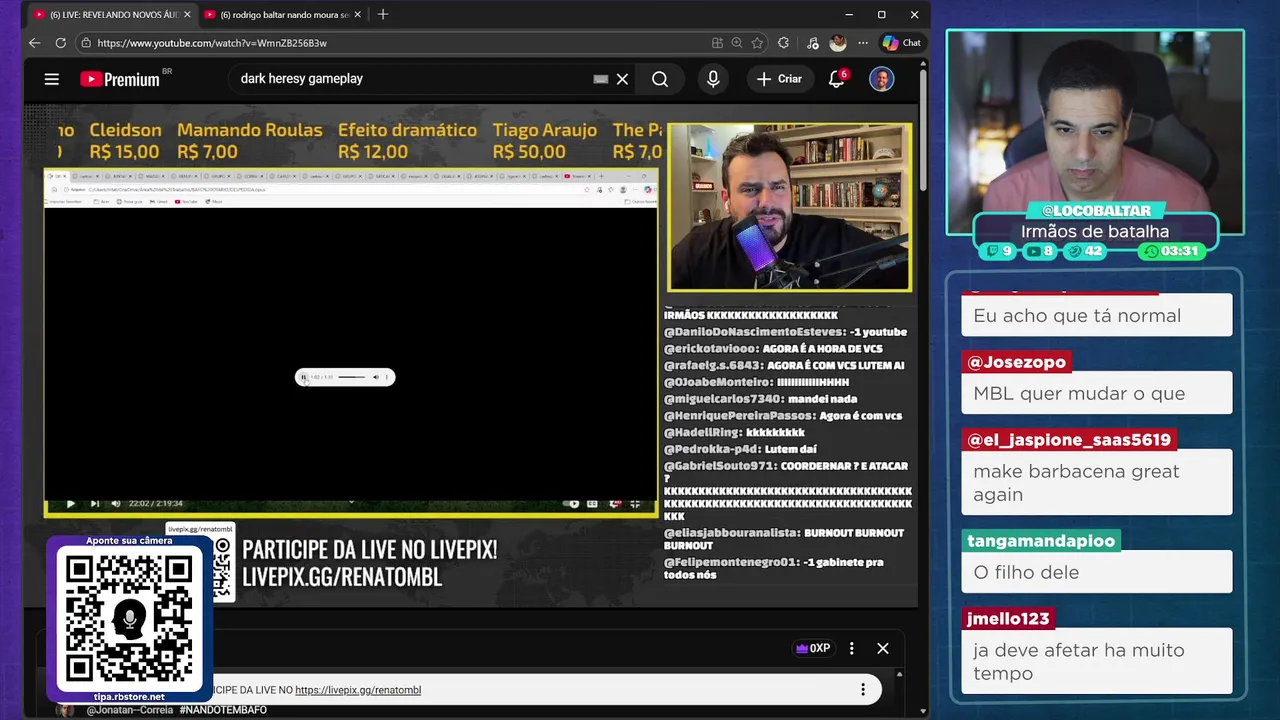This screenshot has height=720, width=1280.
Task: Open the Copilot Chat button
Action: pos(902,43)
